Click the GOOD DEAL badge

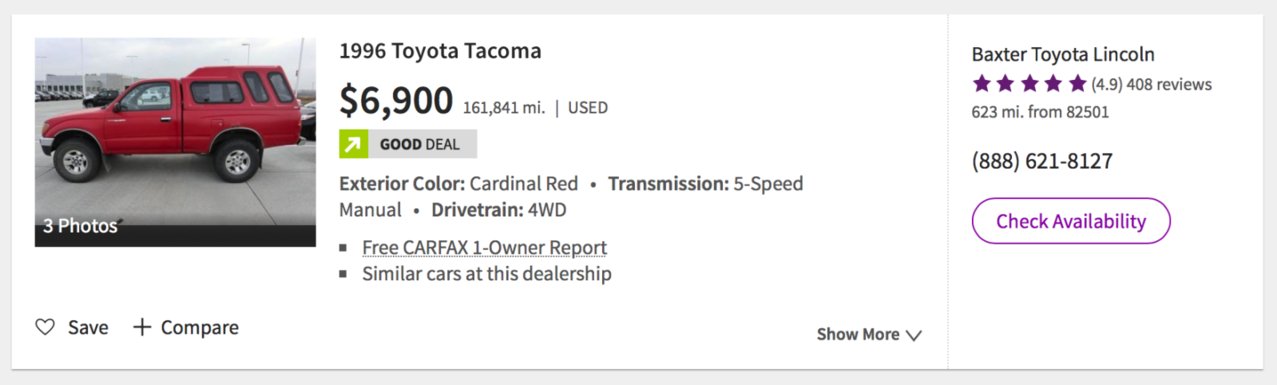(408, 144)
